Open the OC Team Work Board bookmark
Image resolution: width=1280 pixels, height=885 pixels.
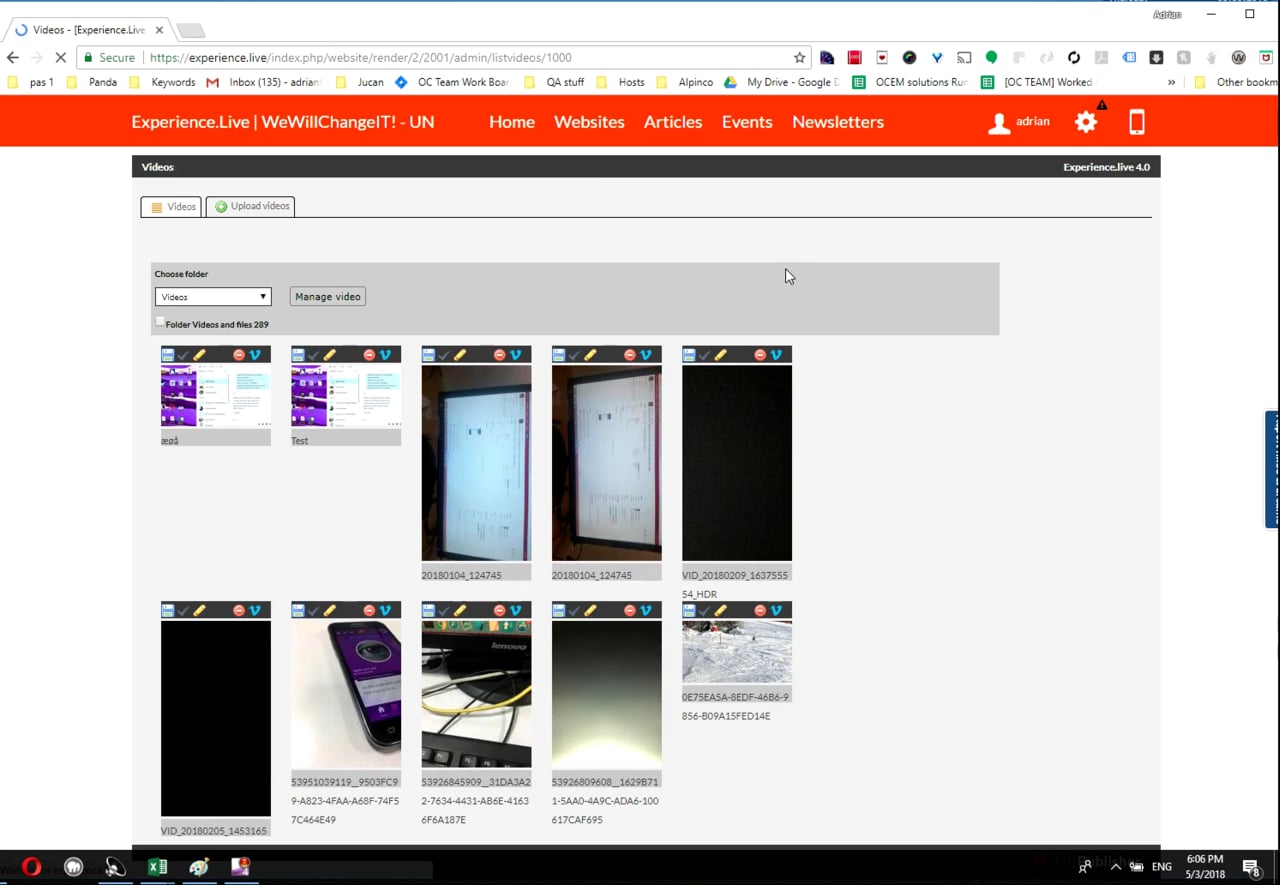point(452,82)
